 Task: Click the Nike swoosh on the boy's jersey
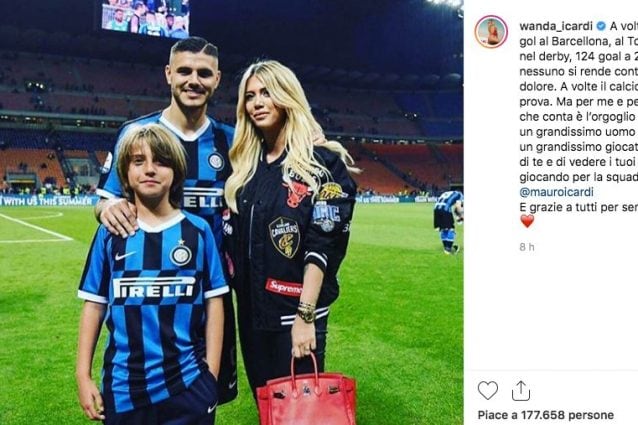click(x=125, y=256)
